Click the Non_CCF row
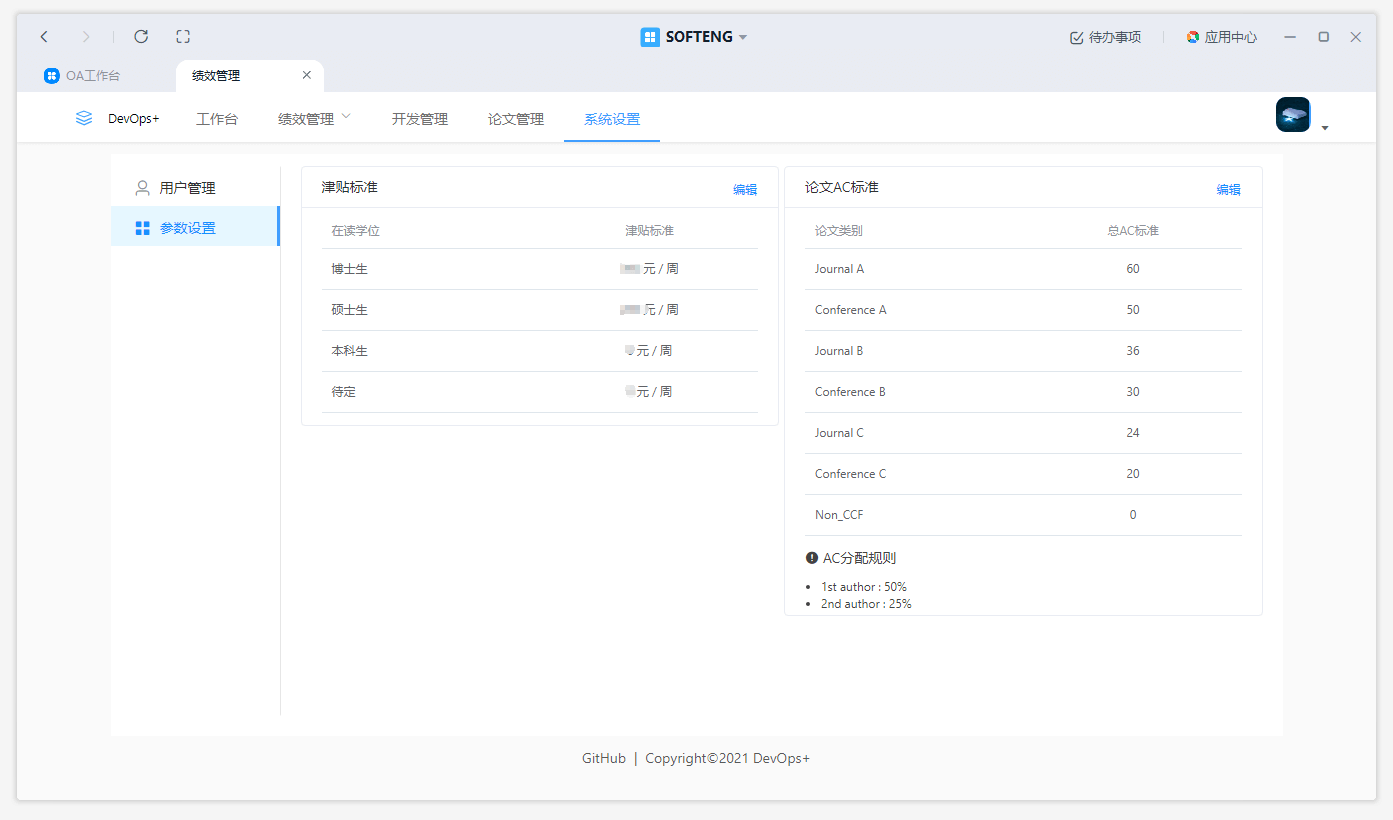 (1023, 515)
